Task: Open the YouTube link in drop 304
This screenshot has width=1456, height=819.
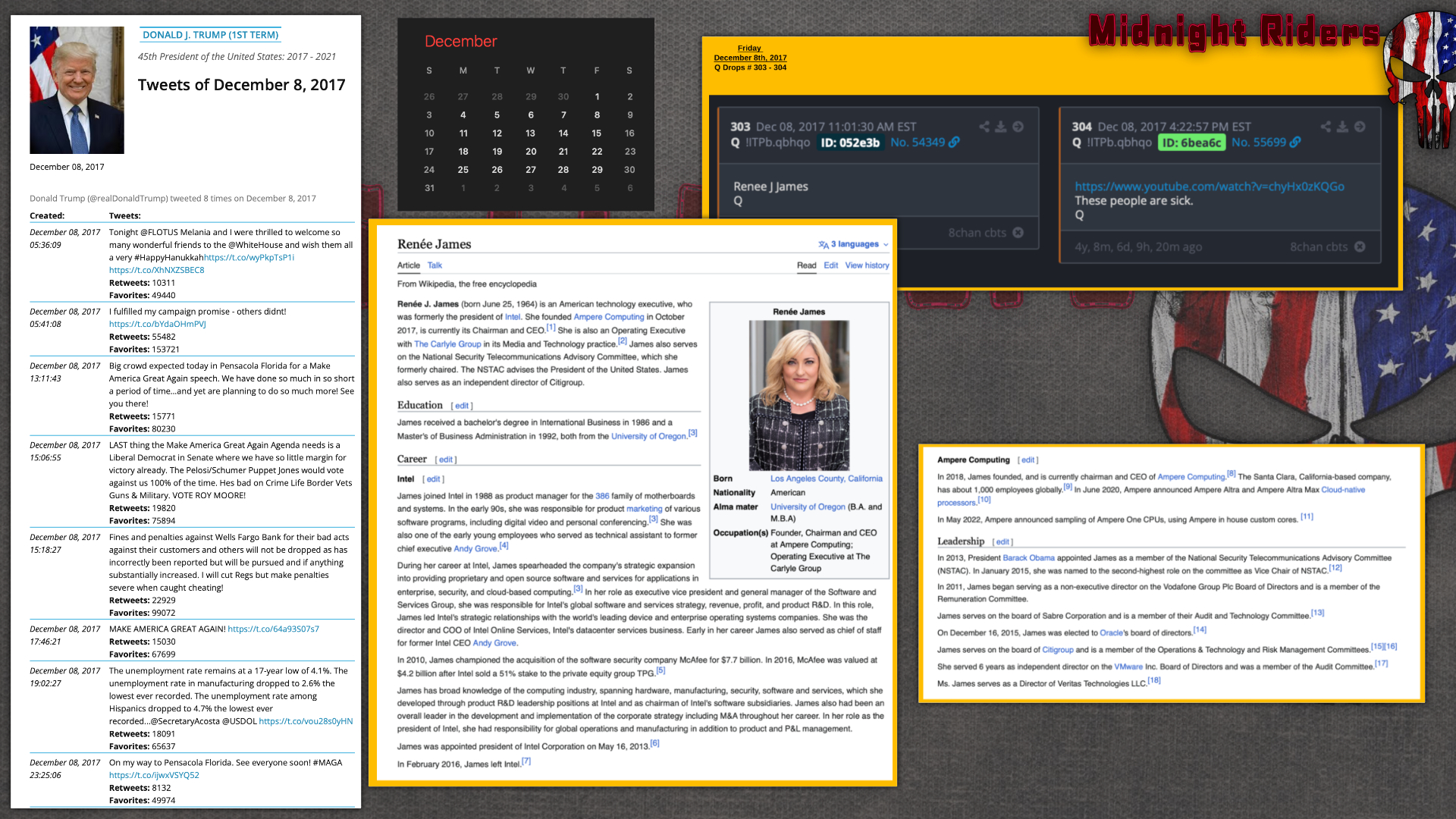Action: pos(1209,187)
